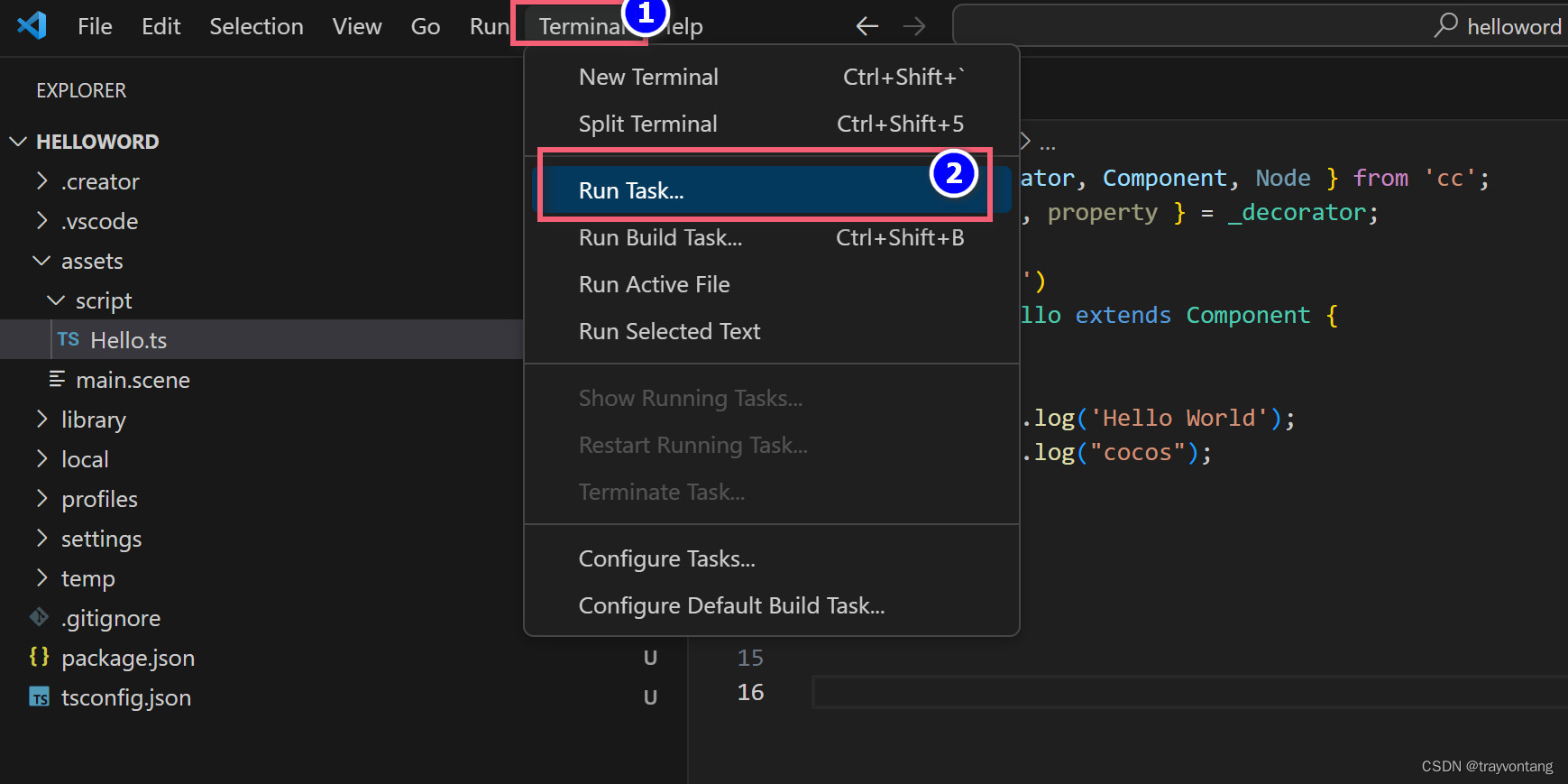Open the Selection menu
Viewport: 1568px width, 784px height.
[257, 26]
